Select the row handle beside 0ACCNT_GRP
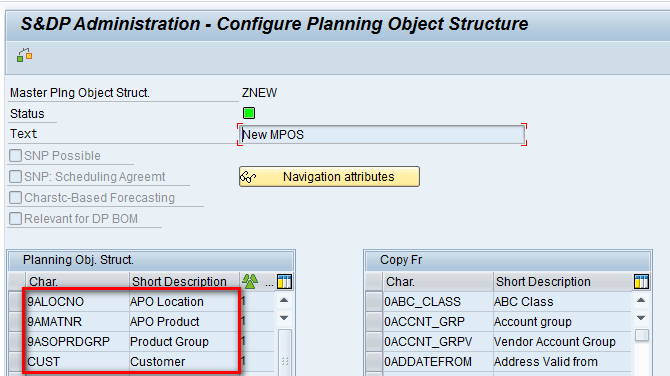 point(374,322)
